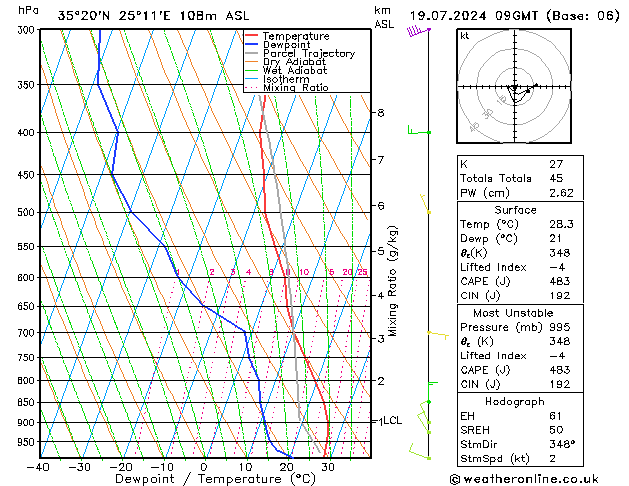This screenshot has width=629, height=486.
Task: Click the green wind barb at 400 hPa
Action: (x=419, y=130)
